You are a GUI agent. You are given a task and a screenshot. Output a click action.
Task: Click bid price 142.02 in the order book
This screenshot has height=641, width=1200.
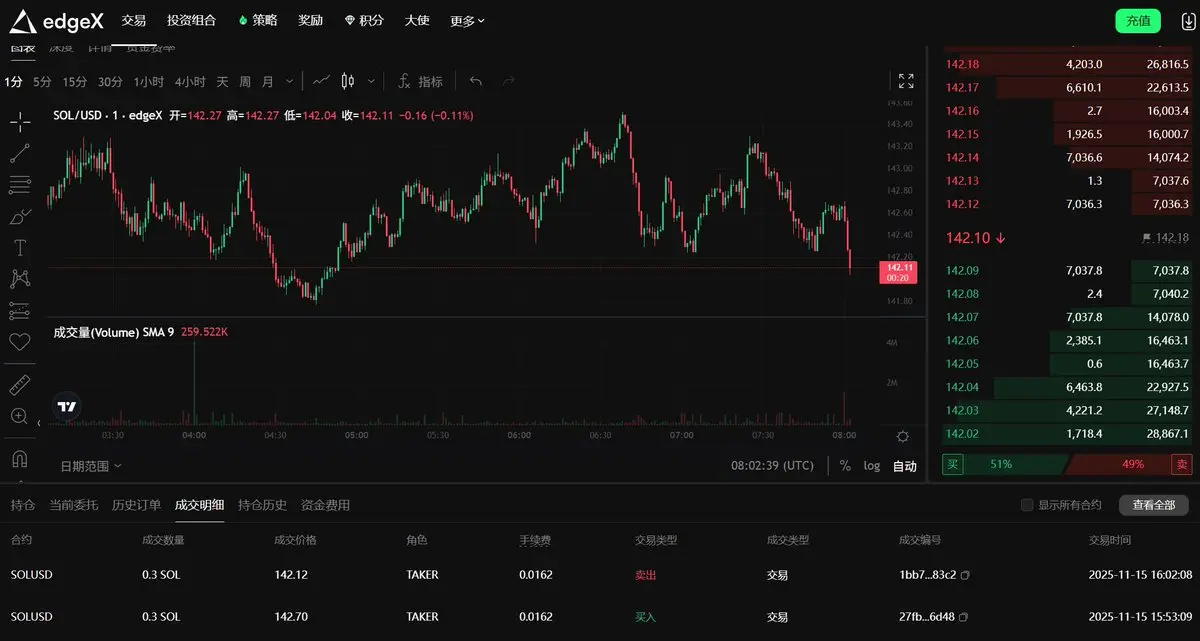point(962,434)
